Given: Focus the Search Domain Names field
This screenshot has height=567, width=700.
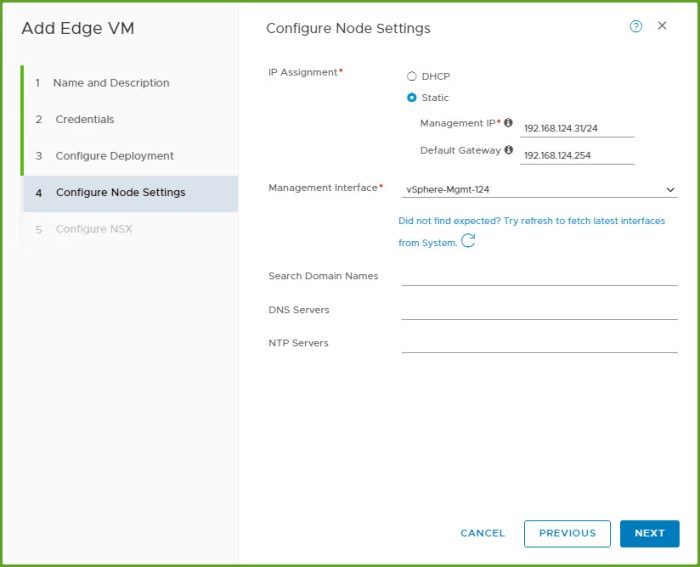Looking at the screenshot, I should tap(539, 275).
